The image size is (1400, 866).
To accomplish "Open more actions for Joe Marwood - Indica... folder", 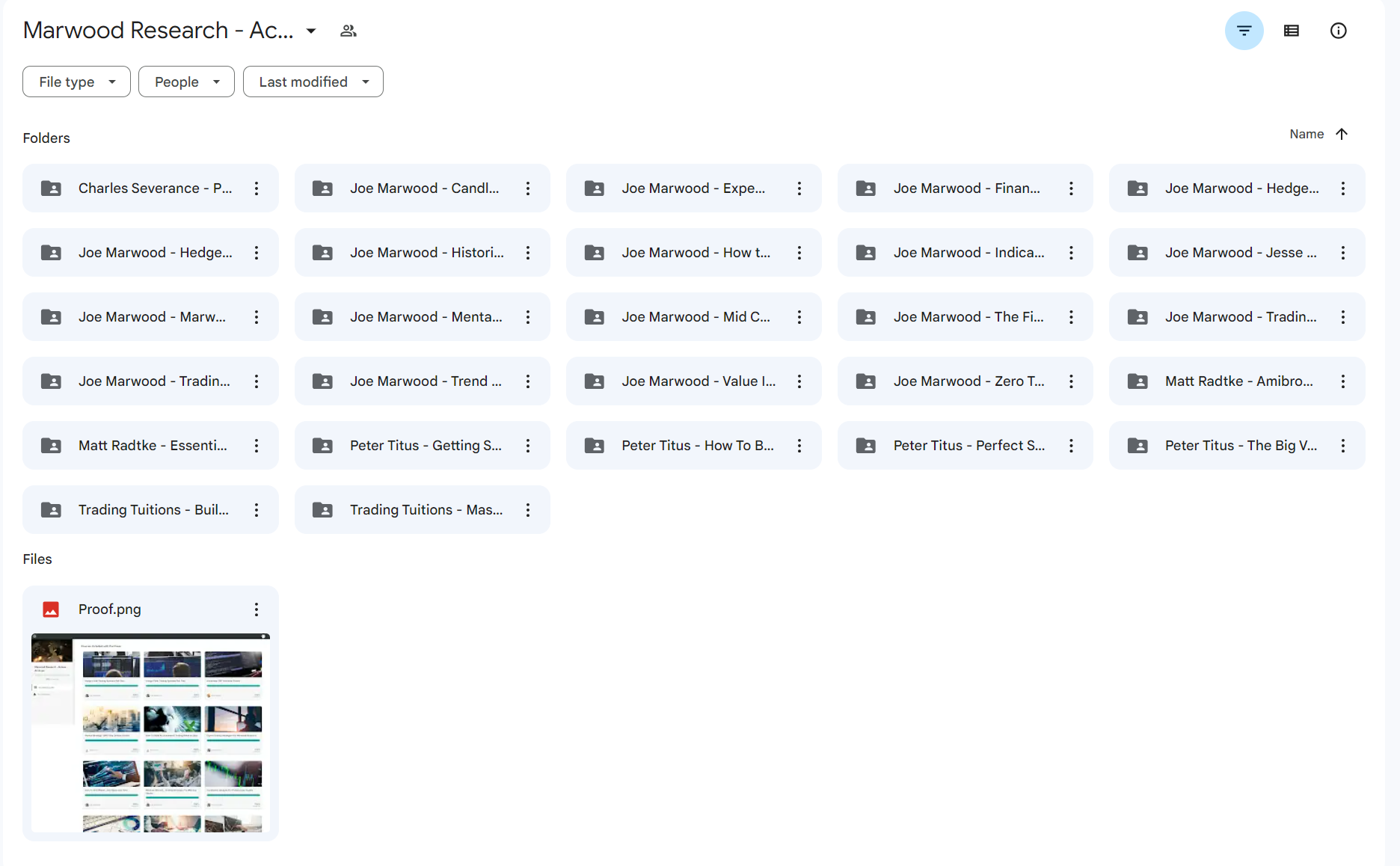I will click(x=1071, y=253).
